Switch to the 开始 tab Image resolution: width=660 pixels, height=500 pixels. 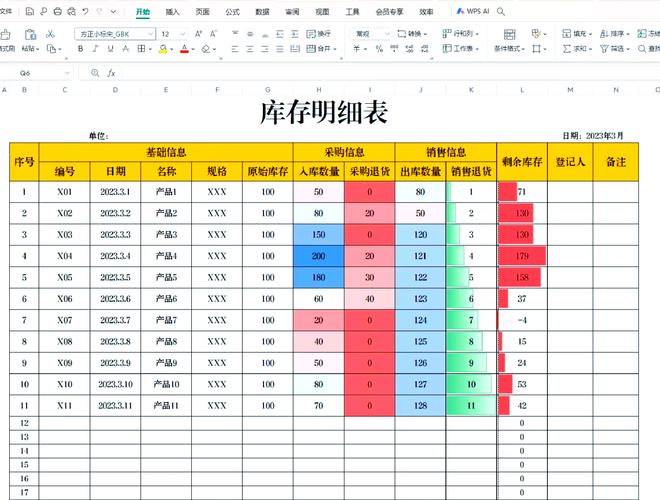click(x=143, y=12)
